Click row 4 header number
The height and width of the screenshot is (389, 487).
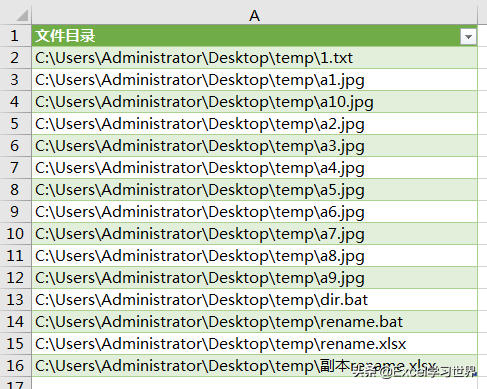15,102
